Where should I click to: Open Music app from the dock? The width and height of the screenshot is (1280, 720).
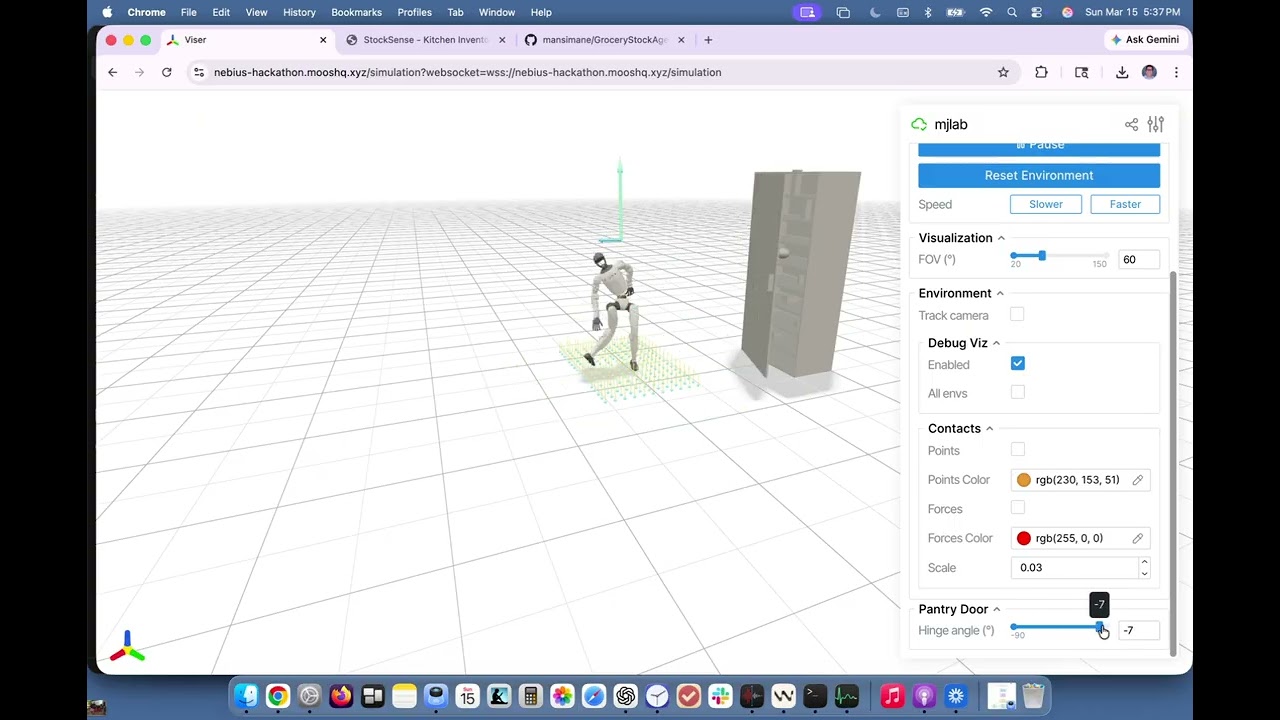(x=892, y=696)
